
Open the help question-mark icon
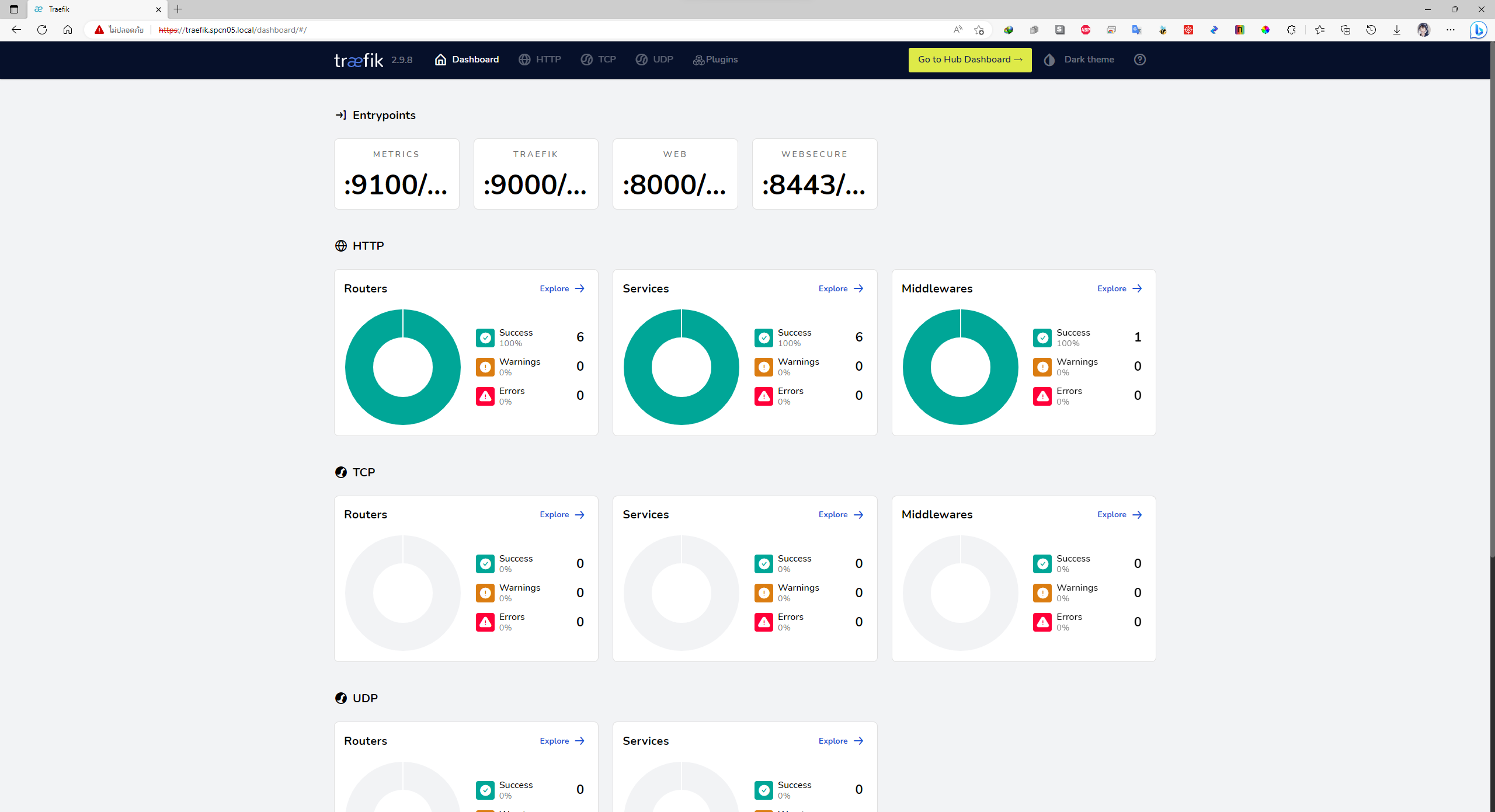pos(1139,60)
